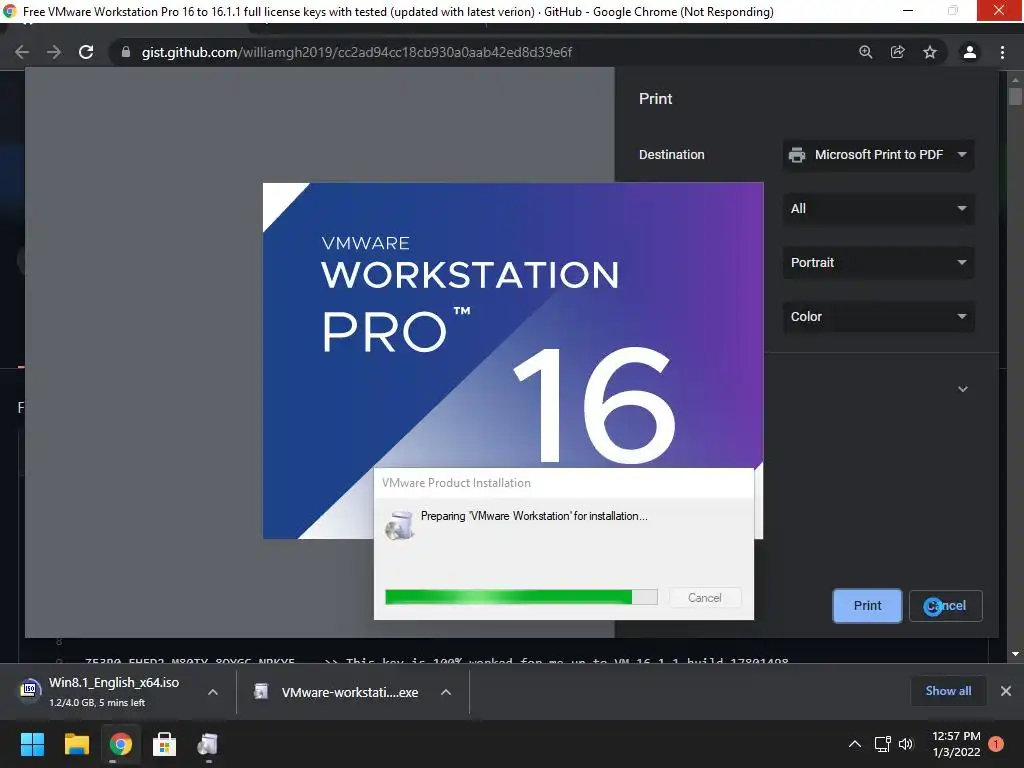The height and width of the screenshot is (768, 1024).
Task: Open the Destination dropdown Microsoft Print to PDF
Action: point(878,155)
